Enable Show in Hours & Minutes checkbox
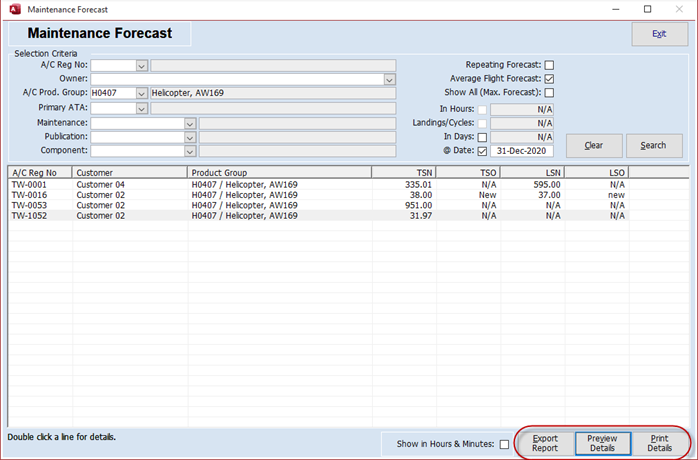 pos(504,444)
